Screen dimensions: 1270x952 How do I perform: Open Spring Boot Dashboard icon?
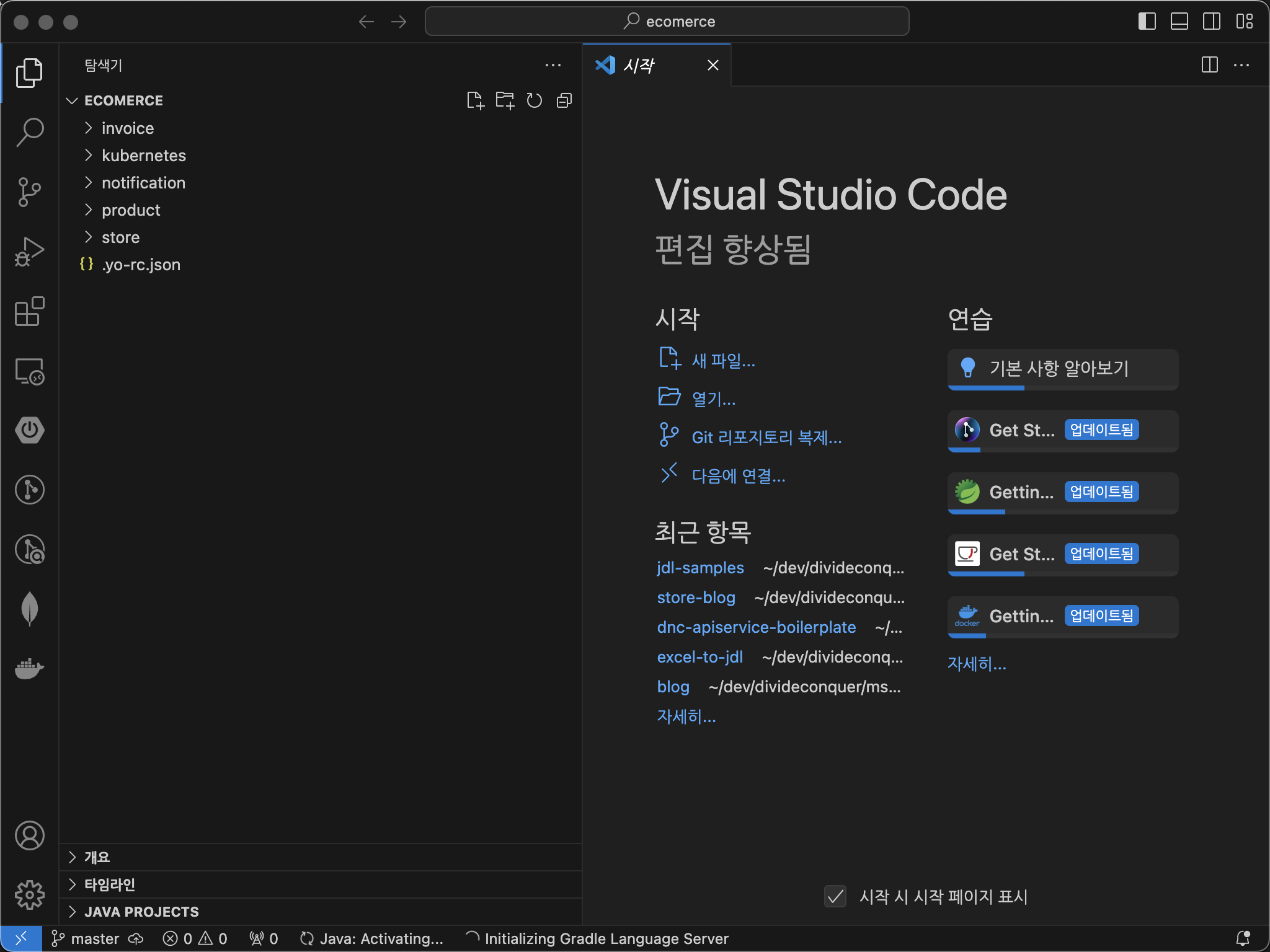click(29, 430)
